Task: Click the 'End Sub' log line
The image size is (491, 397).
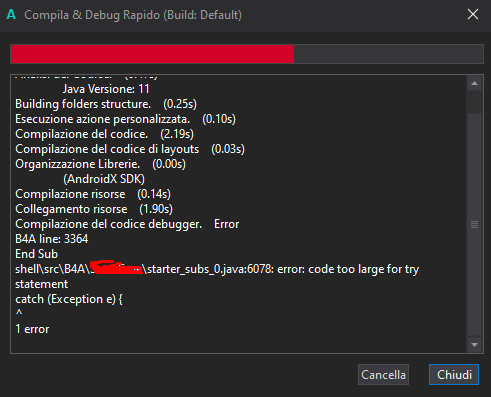Action: pos(36,254)
